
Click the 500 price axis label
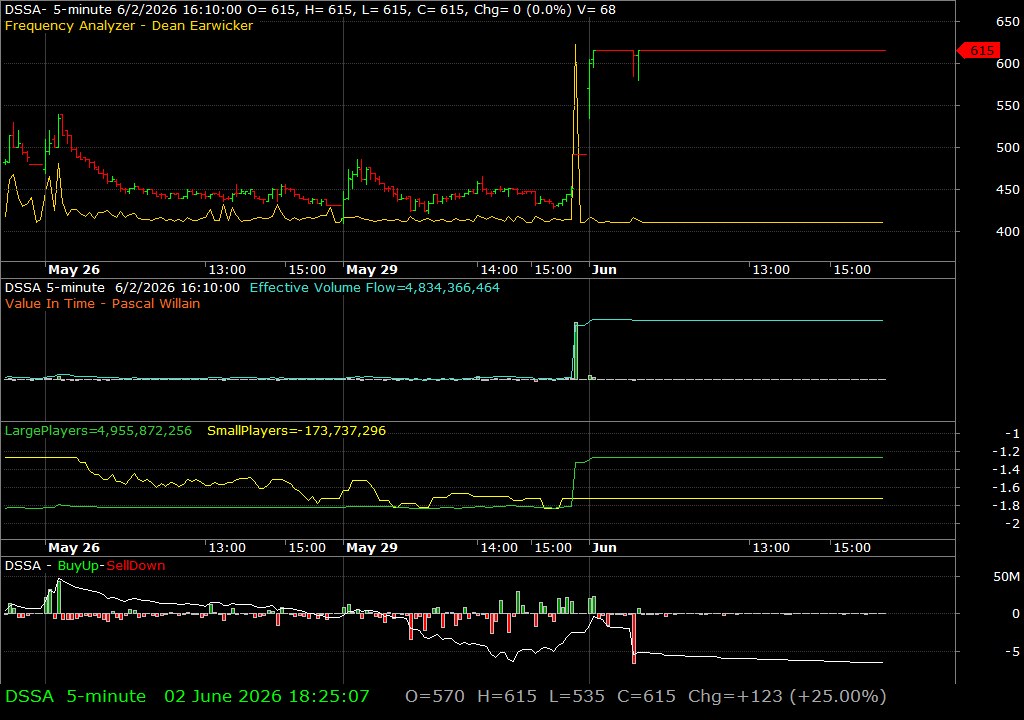pyautogui.click(x=1008, y=147)
